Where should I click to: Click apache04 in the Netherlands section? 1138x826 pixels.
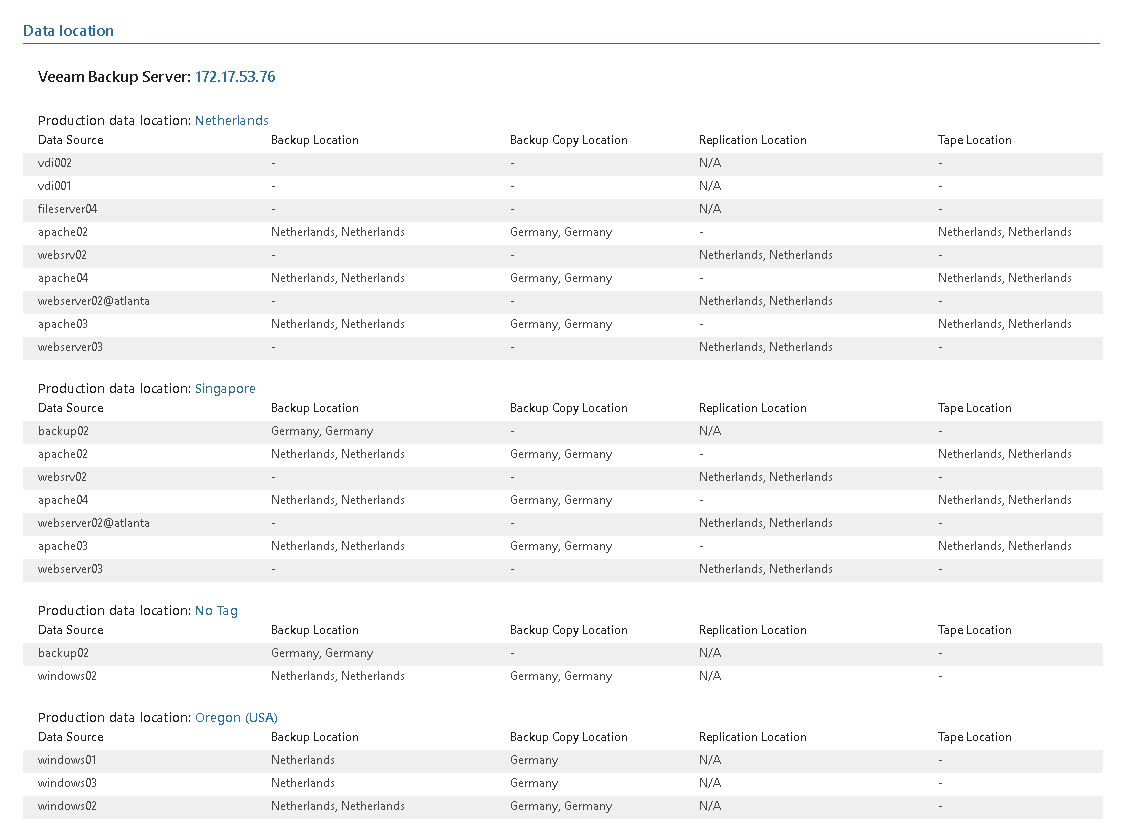pyautogui.click(x=62, y=278)
